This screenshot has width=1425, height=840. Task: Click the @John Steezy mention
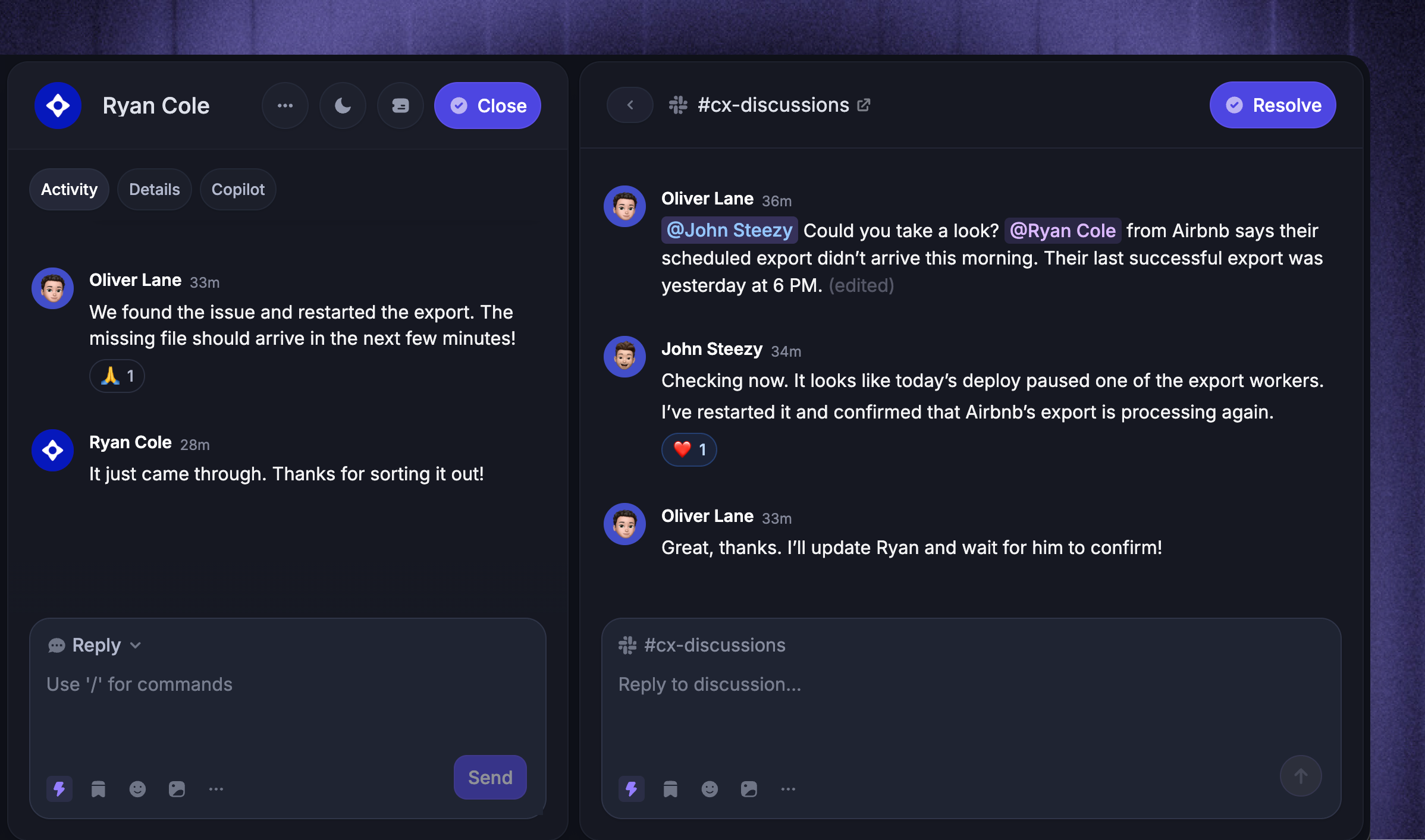click(729, 231)
